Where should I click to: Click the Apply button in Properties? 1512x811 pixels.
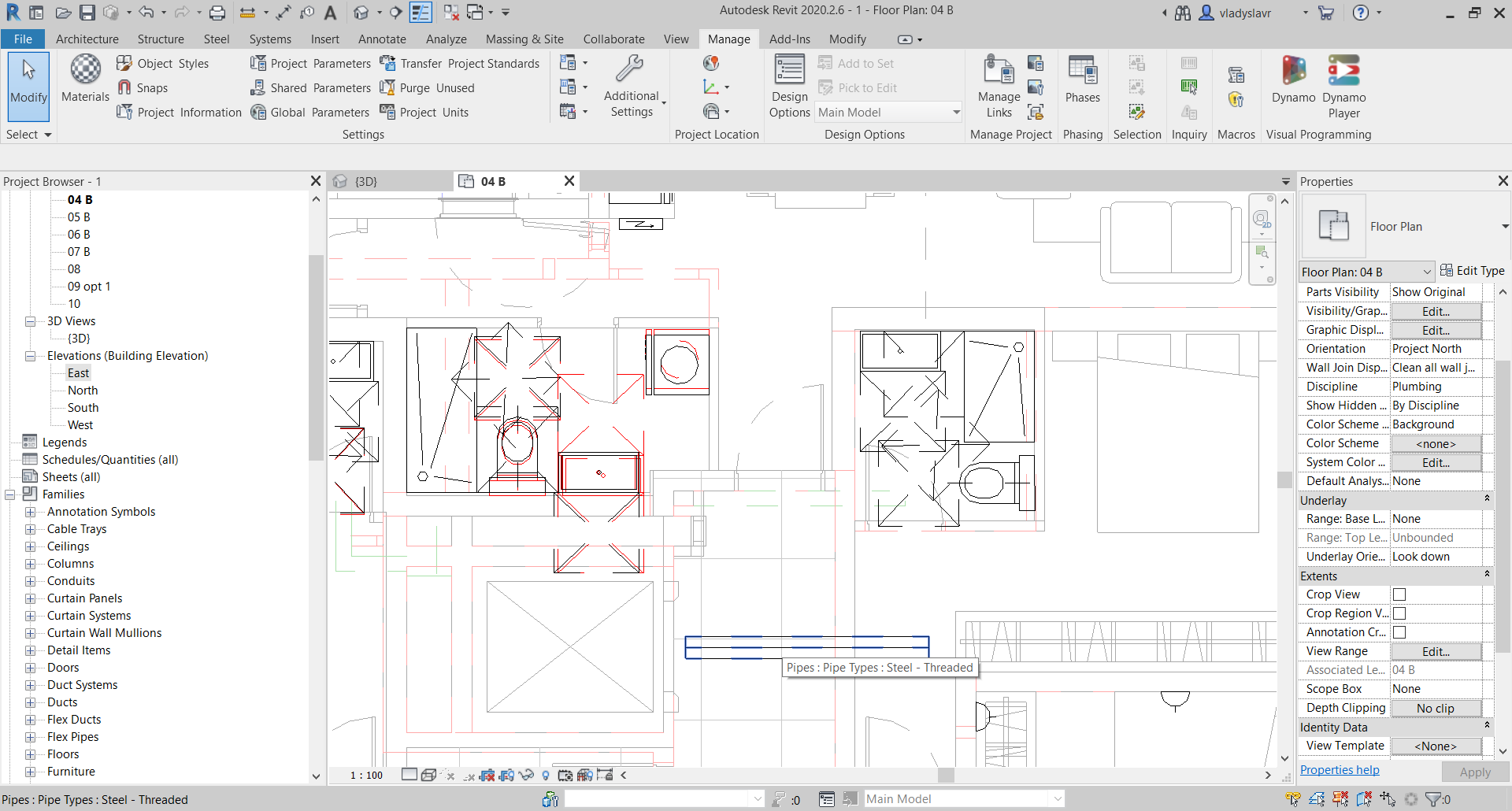click(x=1475, y=772)
